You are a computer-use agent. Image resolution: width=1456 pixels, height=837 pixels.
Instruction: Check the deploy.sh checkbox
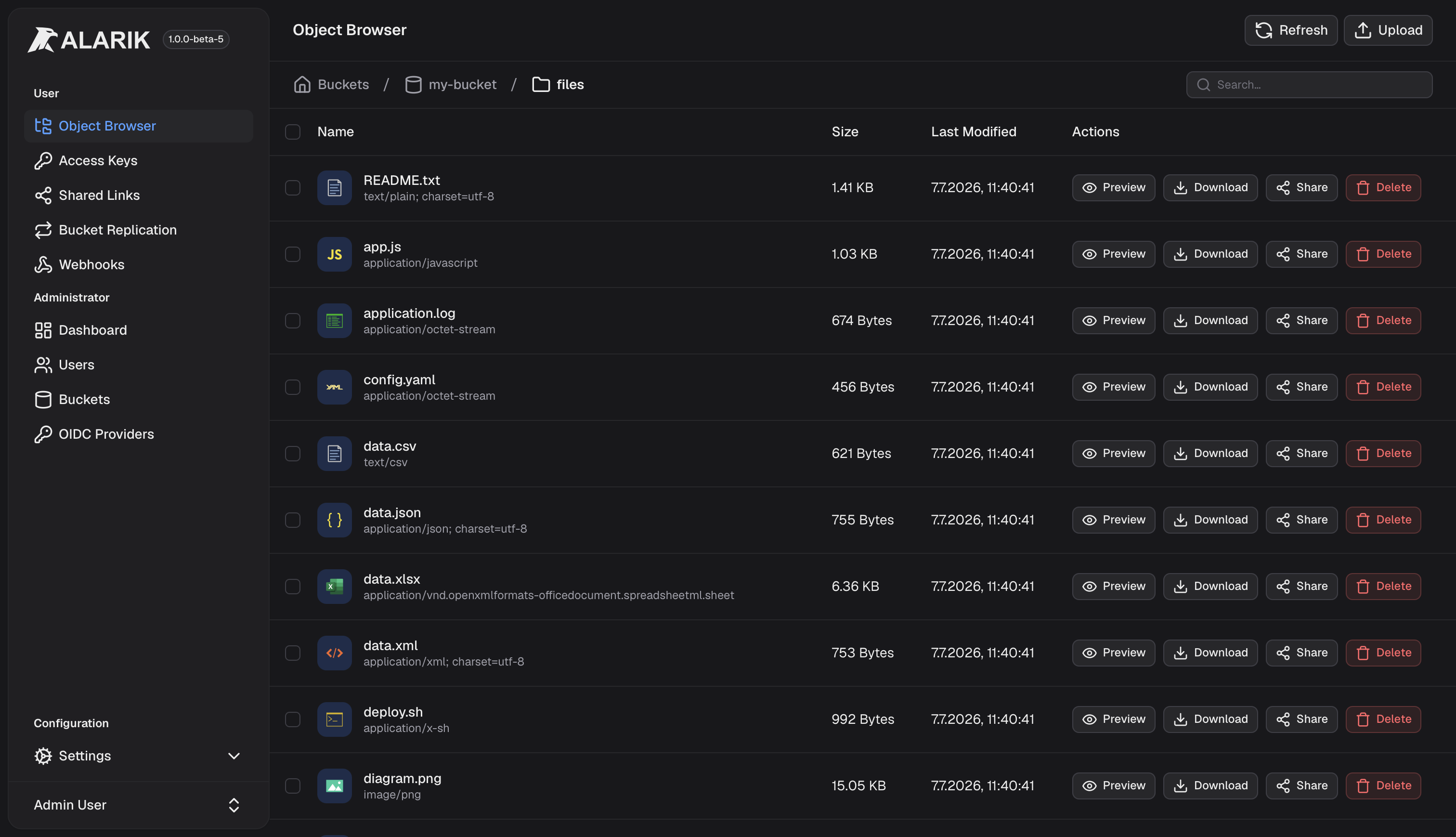coord(292,719)
